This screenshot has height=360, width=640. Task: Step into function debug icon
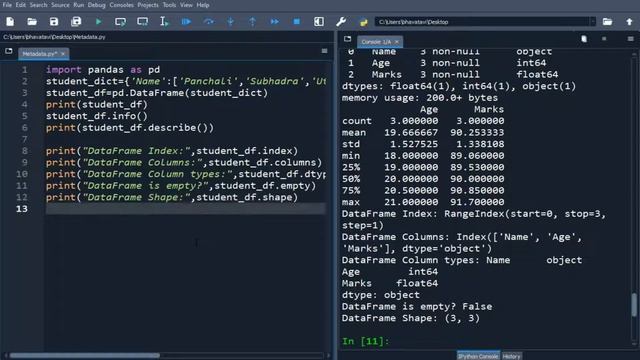coord(231,22)
